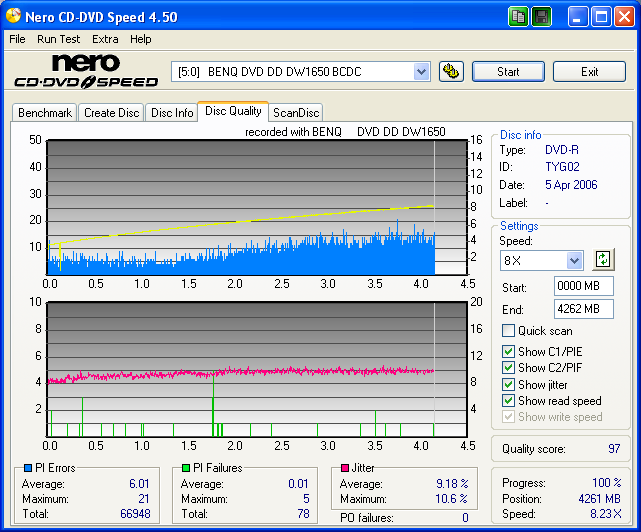Switch to the Disc Info tab
This screenshot has width=641, height=532.
(x=172, y=112)
